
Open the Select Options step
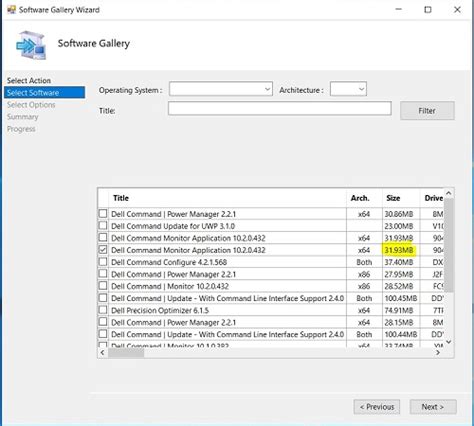pos(31,105)
